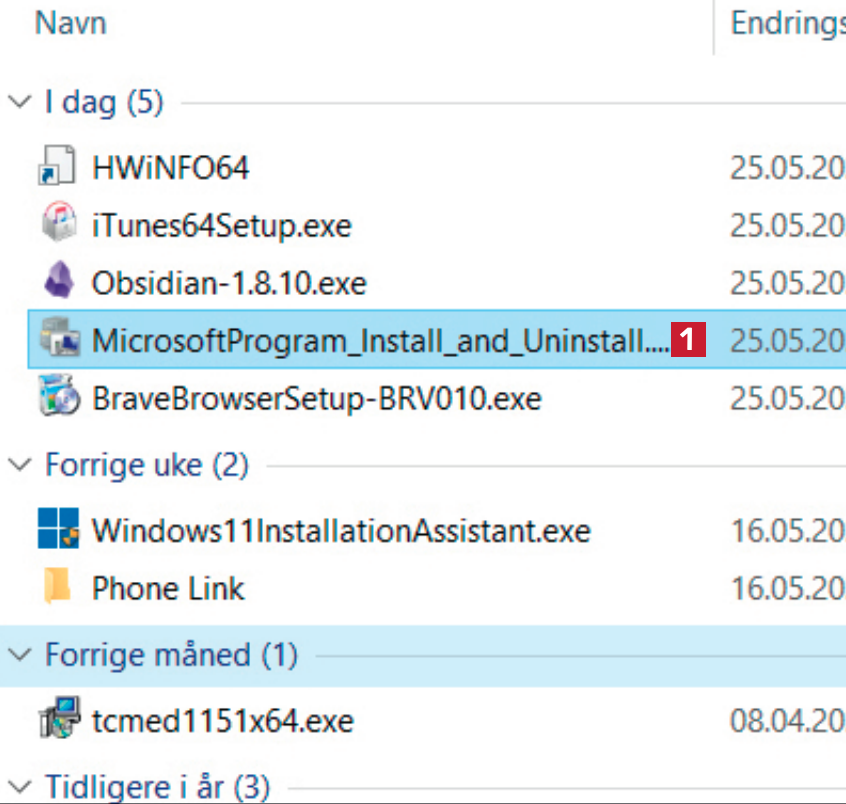The height and width of the screenshot is (804, 846).
Task: Sort files by the Navn column header
Action: [70, 23]
